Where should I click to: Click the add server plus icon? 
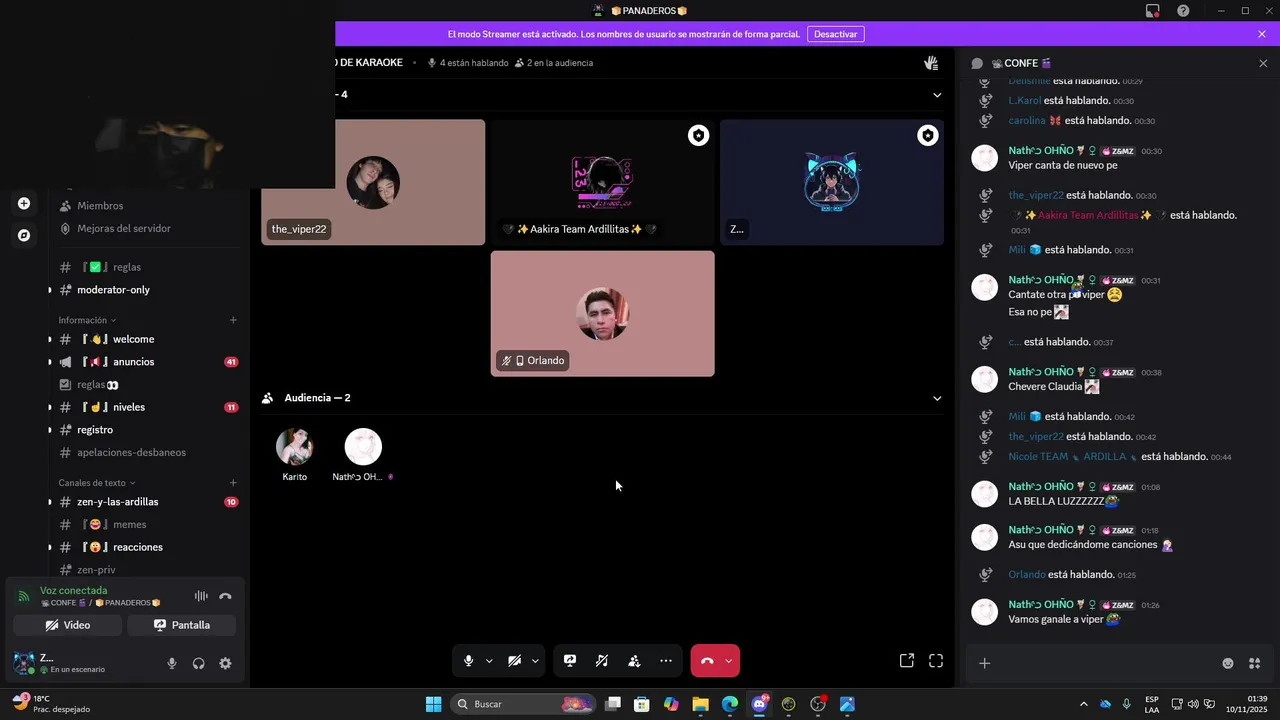(x=24, y=204)
